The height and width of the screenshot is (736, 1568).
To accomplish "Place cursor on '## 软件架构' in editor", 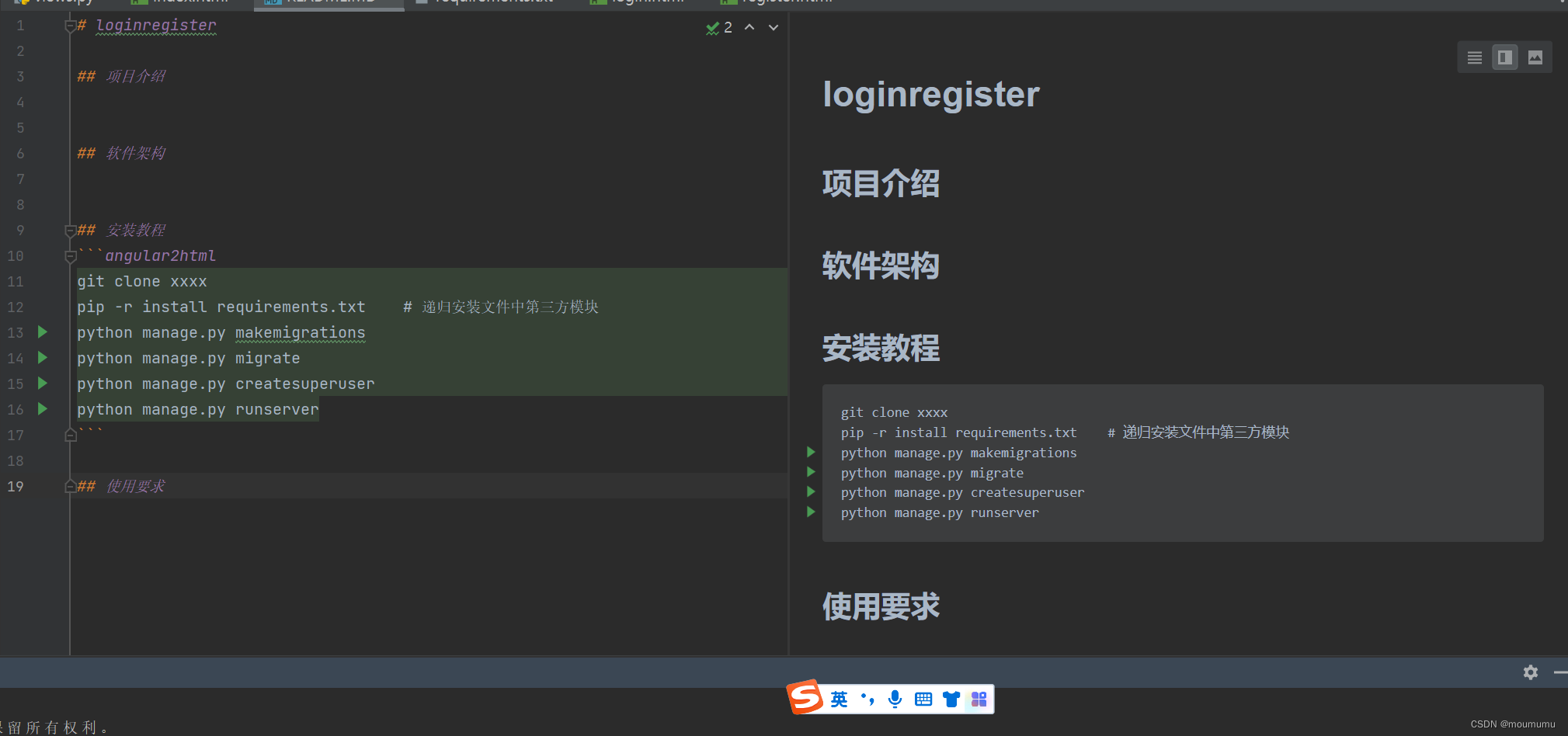I will click(121, 153).
